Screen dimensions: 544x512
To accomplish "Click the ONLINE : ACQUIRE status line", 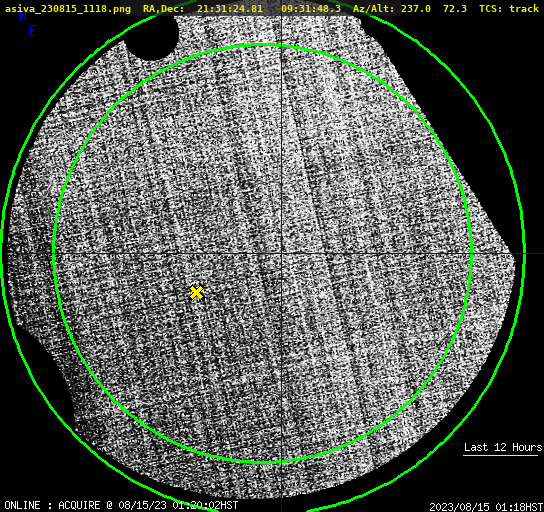I will pyautogui.click(x=121, y=505).
